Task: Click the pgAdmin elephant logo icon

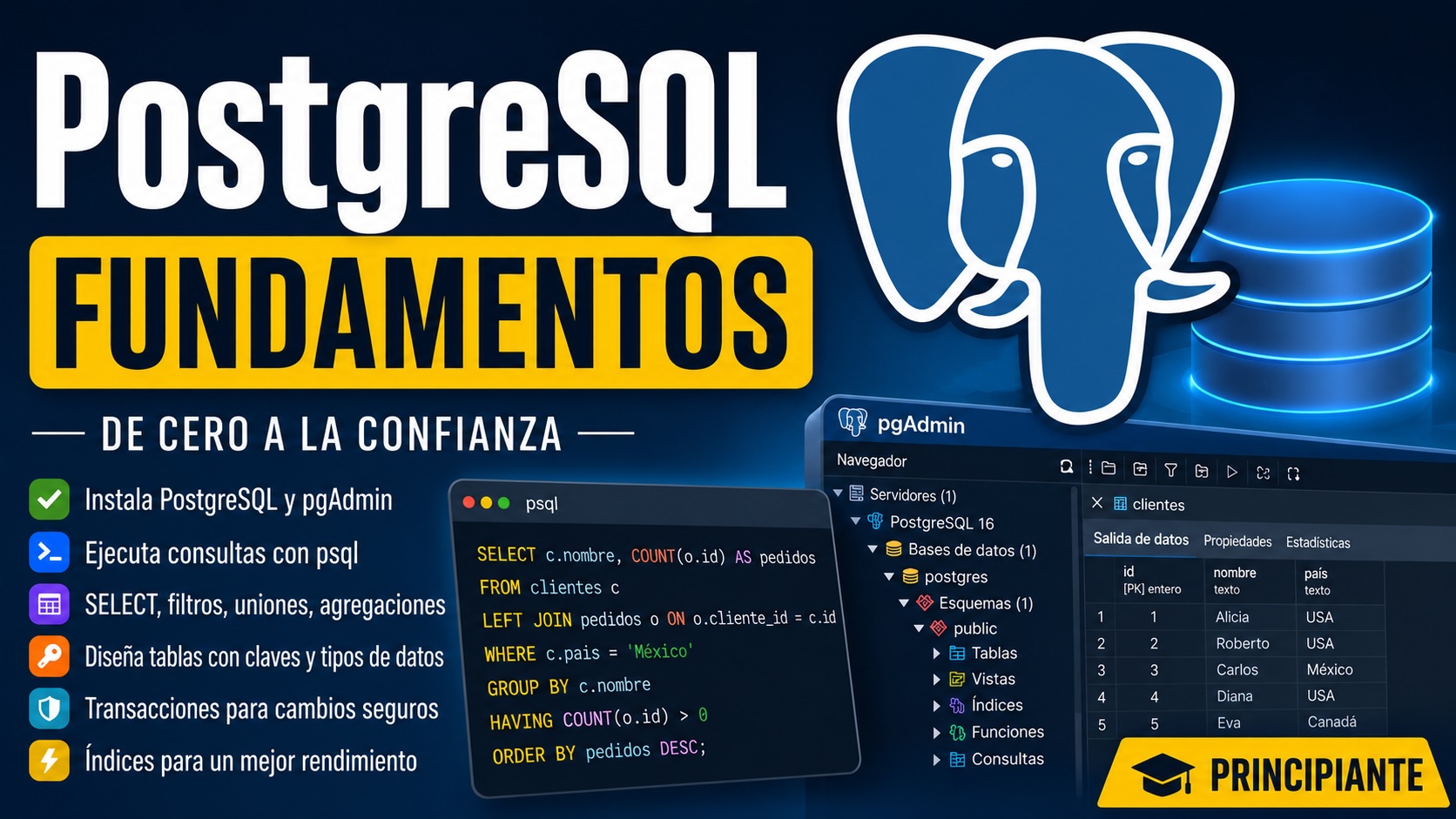Action: click(853, 421)
